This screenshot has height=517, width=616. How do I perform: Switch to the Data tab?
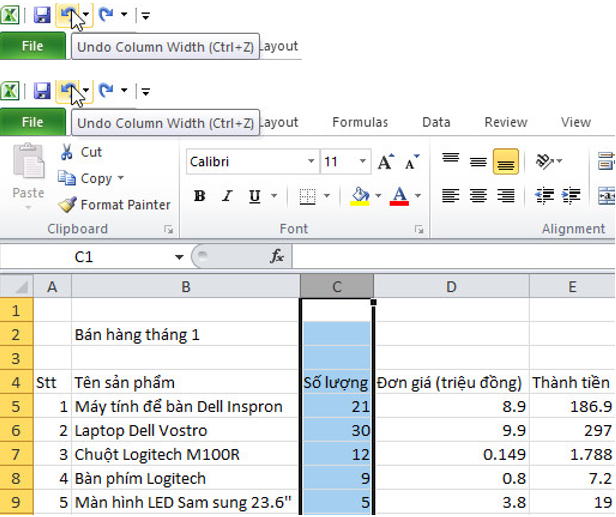tap(436, 123)
